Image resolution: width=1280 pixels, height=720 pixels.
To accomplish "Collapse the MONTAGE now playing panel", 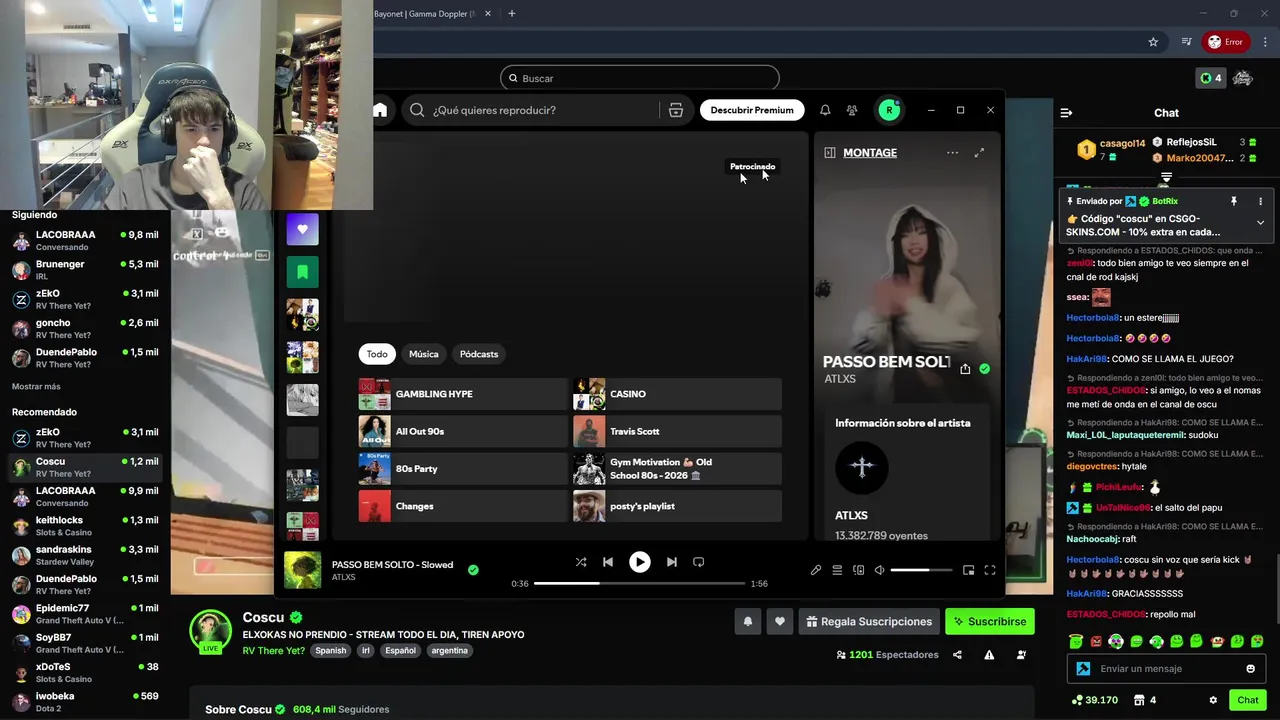I will (830, 153).
